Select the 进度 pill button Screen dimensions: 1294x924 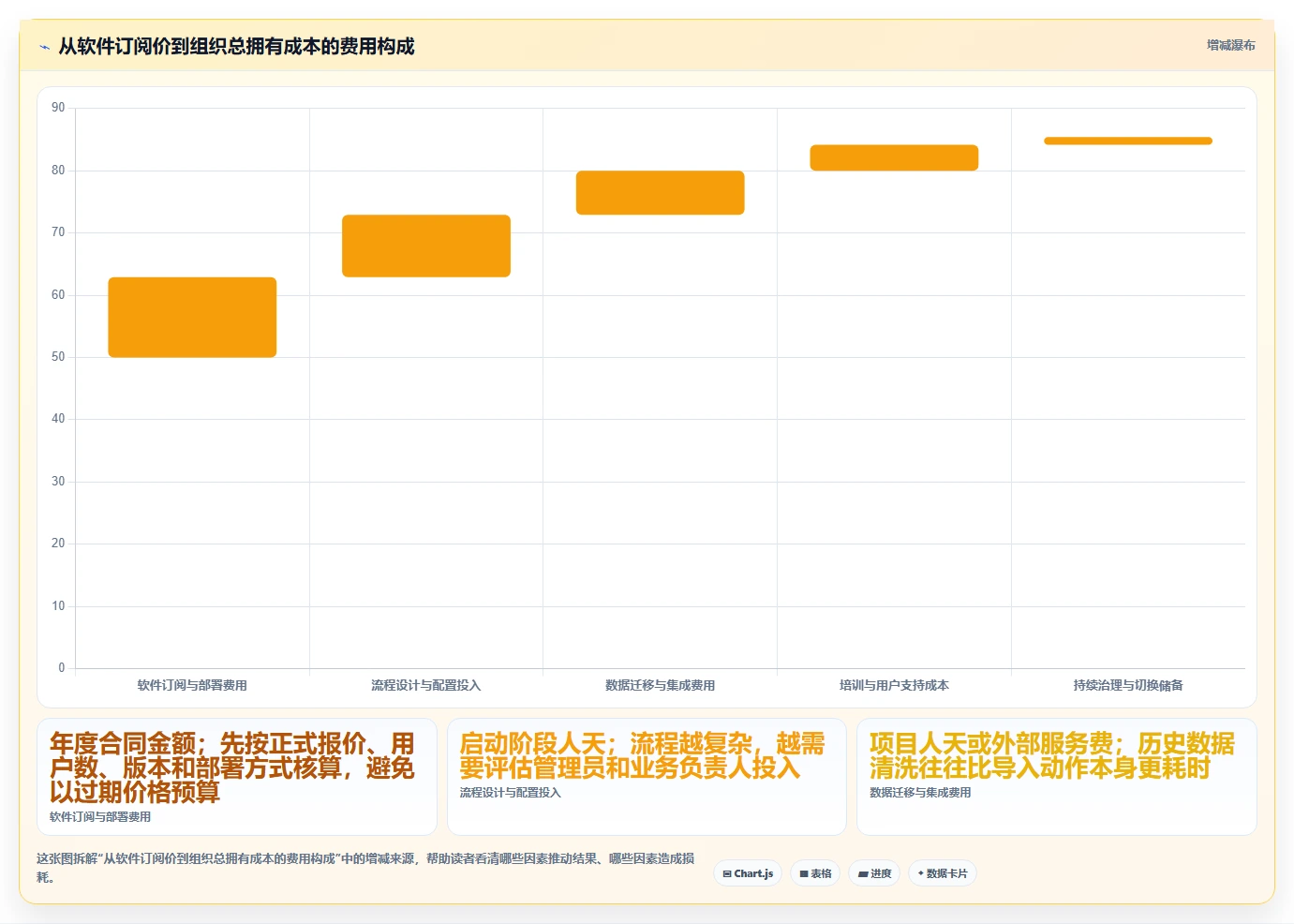point(874,873)
